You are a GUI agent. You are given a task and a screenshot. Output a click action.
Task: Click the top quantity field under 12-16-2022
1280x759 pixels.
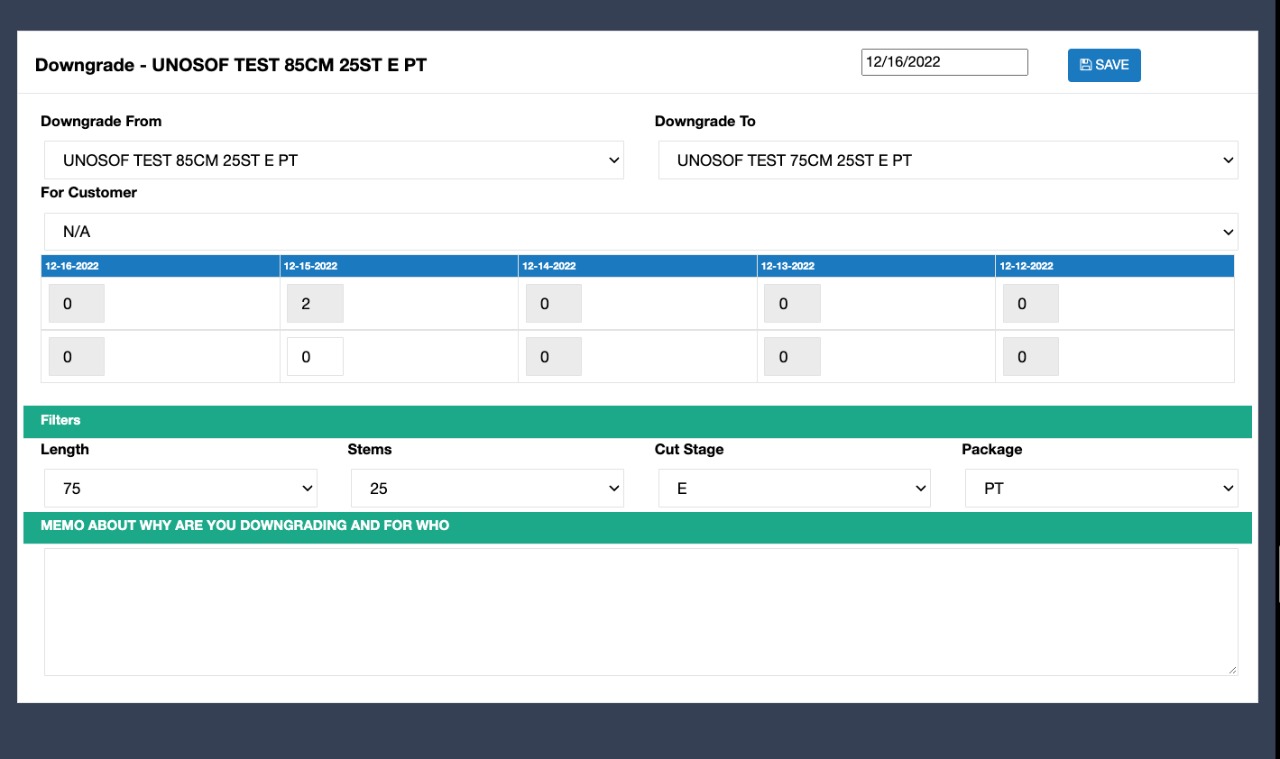[x=76, y=303]
